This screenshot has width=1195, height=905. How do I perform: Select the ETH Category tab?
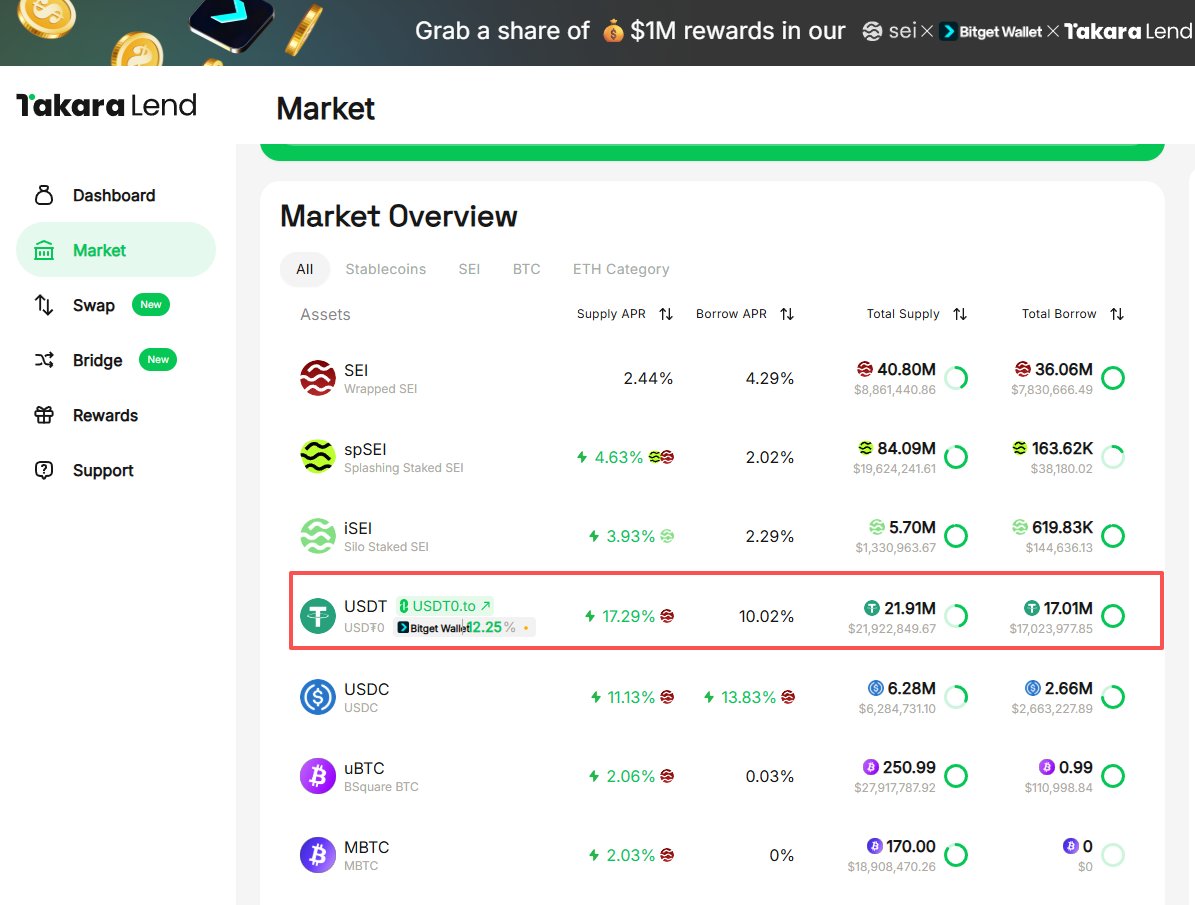point(620,269)
